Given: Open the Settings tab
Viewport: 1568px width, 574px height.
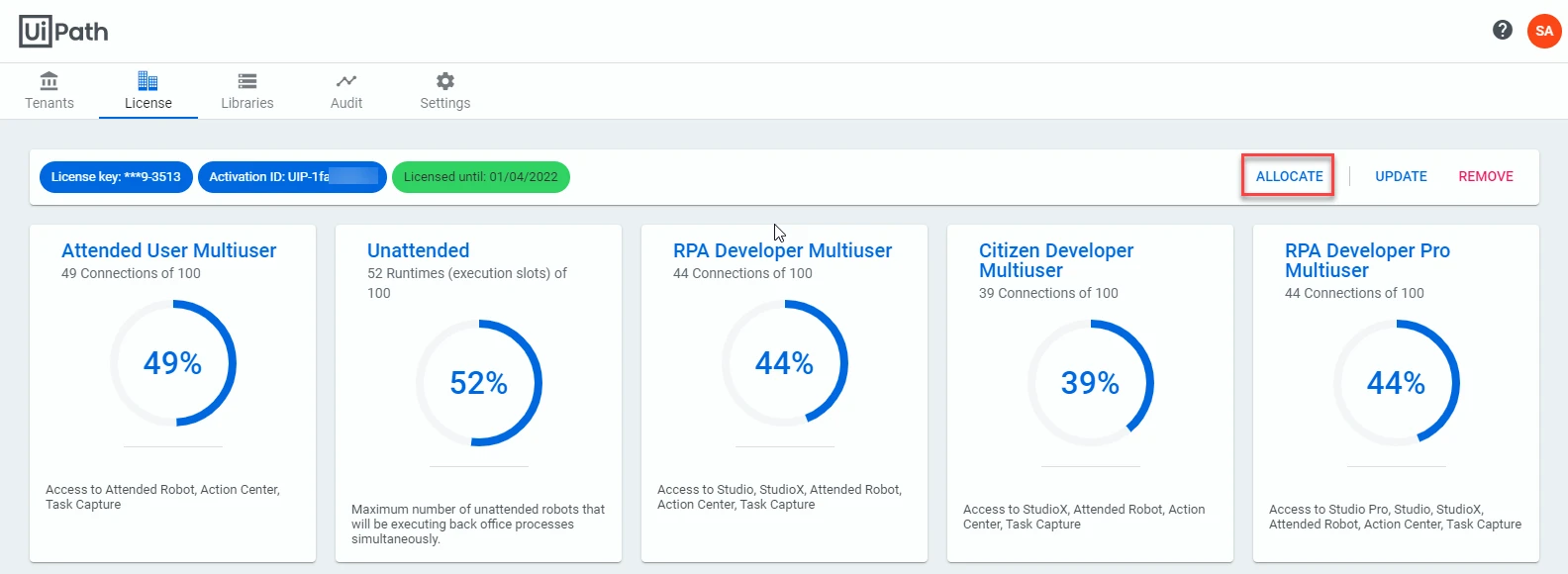Looking at the screenshot, I should tap(445, 91).
